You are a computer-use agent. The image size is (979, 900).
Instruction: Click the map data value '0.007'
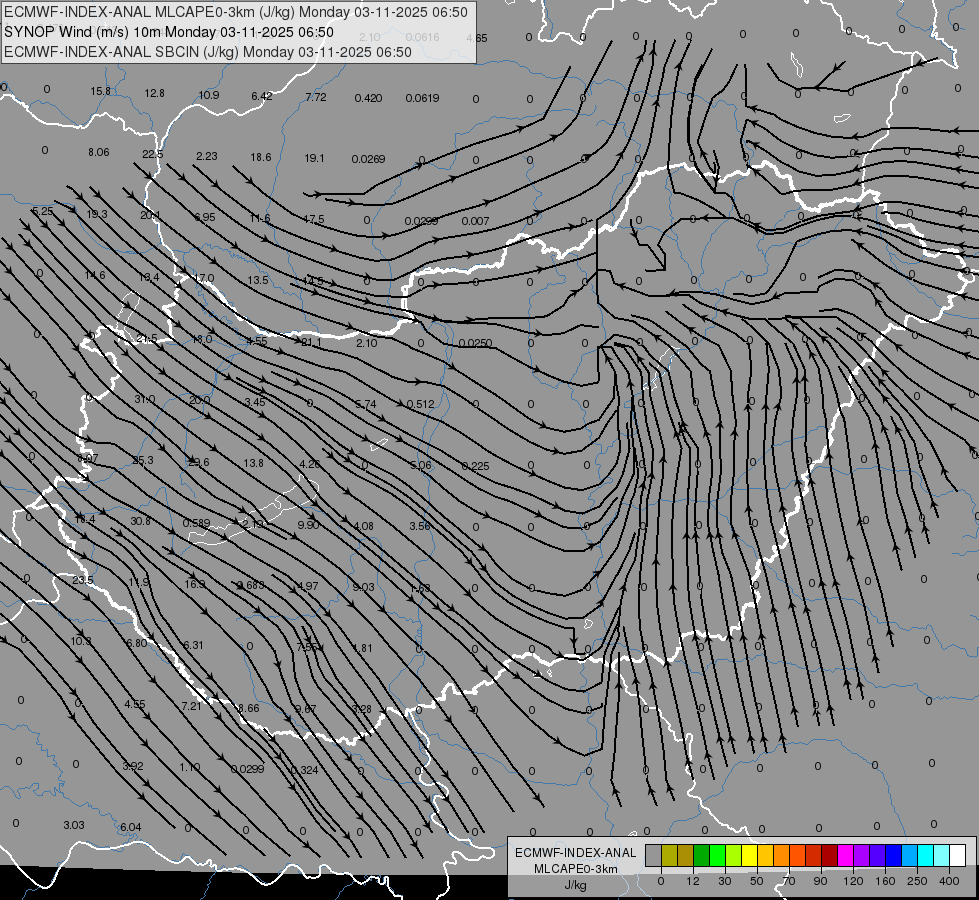pos(475,221)
